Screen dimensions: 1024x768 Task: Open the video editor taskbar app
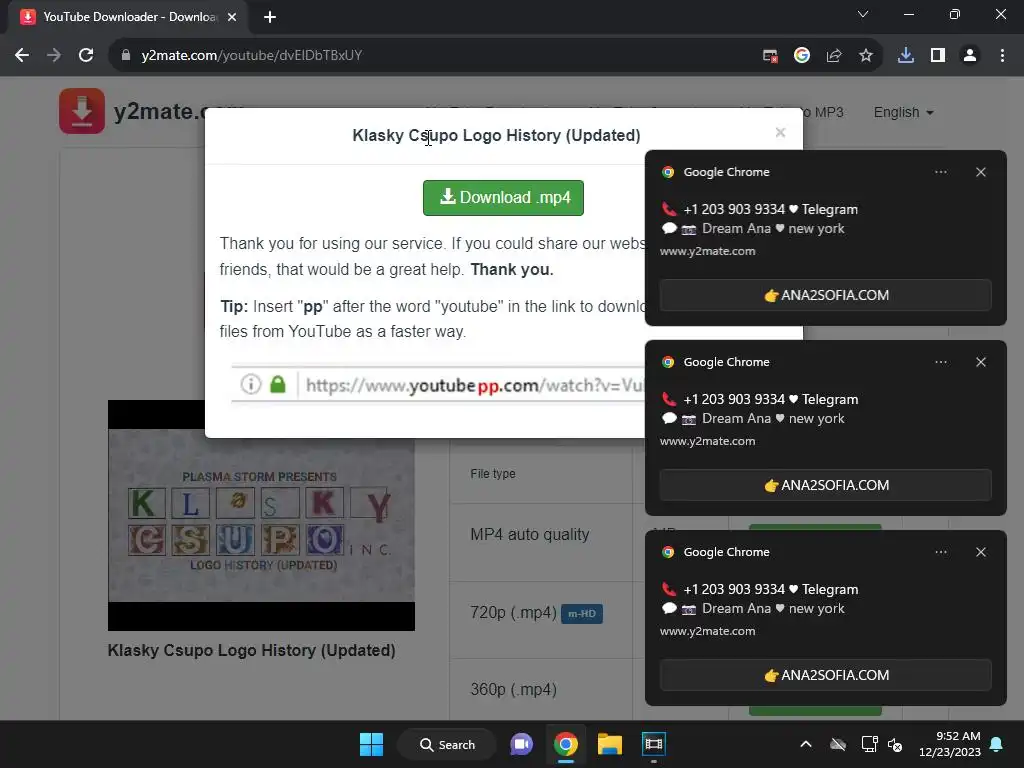pos(654,744)
